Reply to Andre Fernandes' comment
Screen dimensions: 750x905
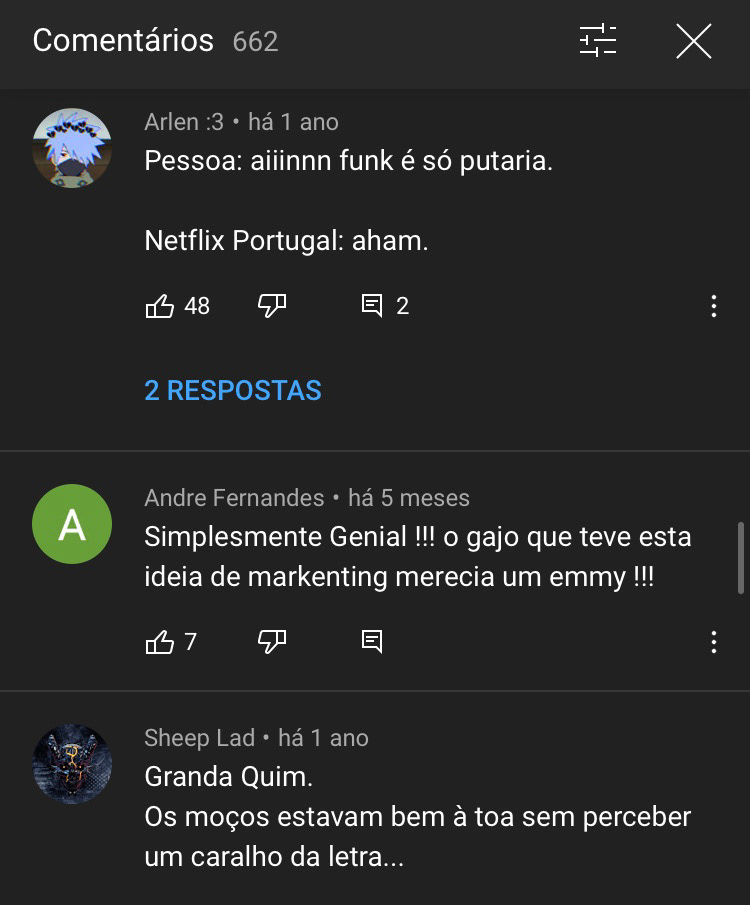click(372, 642)
